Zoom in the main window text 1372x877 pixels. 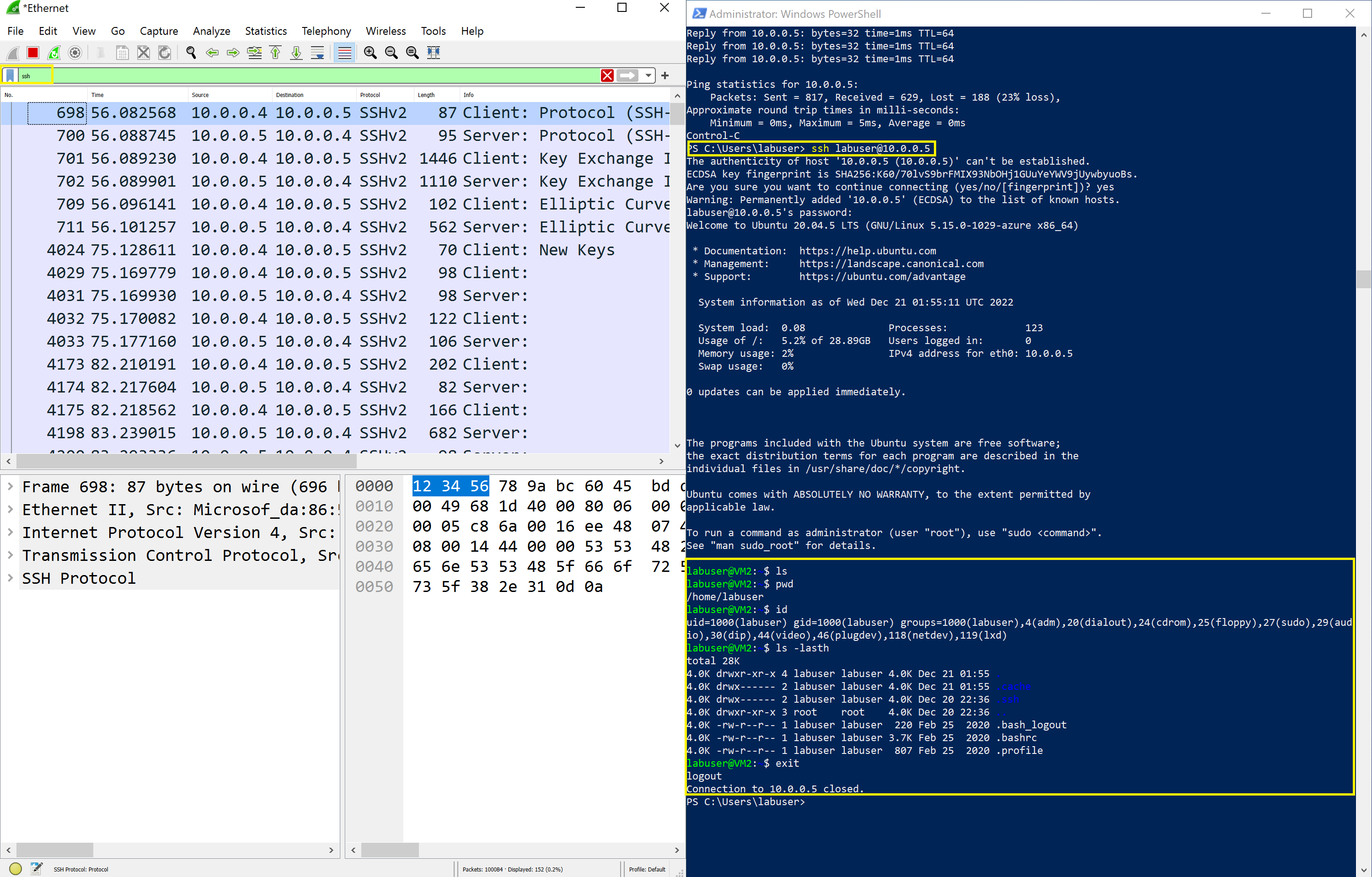tap(370, 53)
